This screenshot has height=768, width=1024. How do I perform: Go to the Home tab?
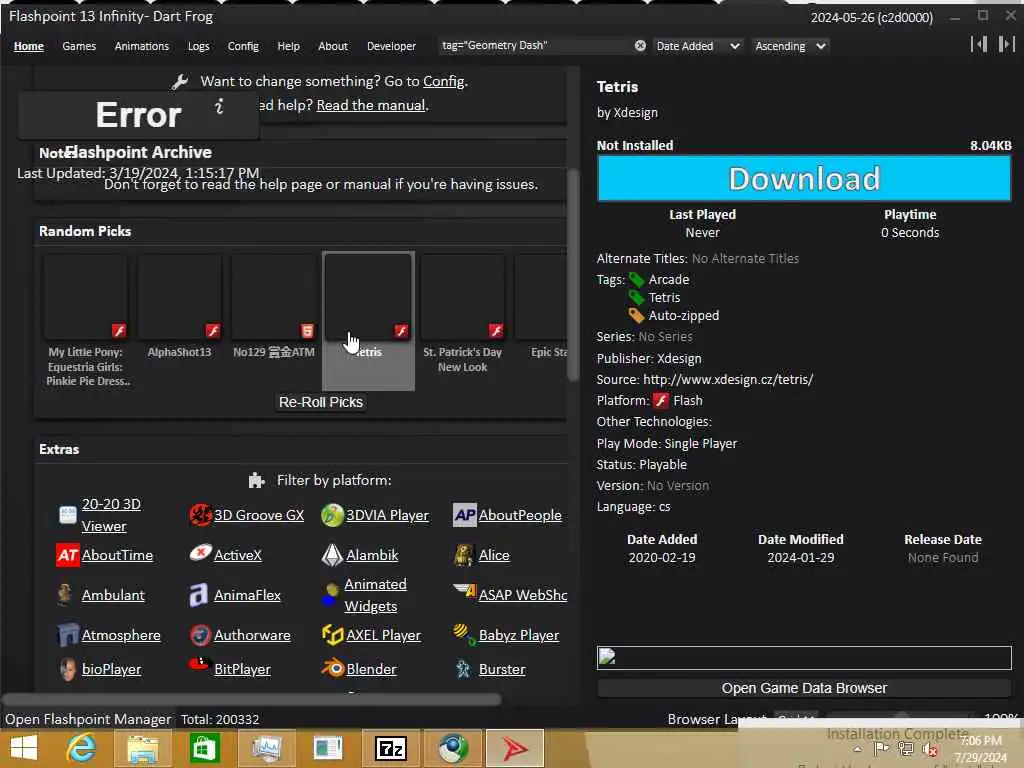[29, 46]
